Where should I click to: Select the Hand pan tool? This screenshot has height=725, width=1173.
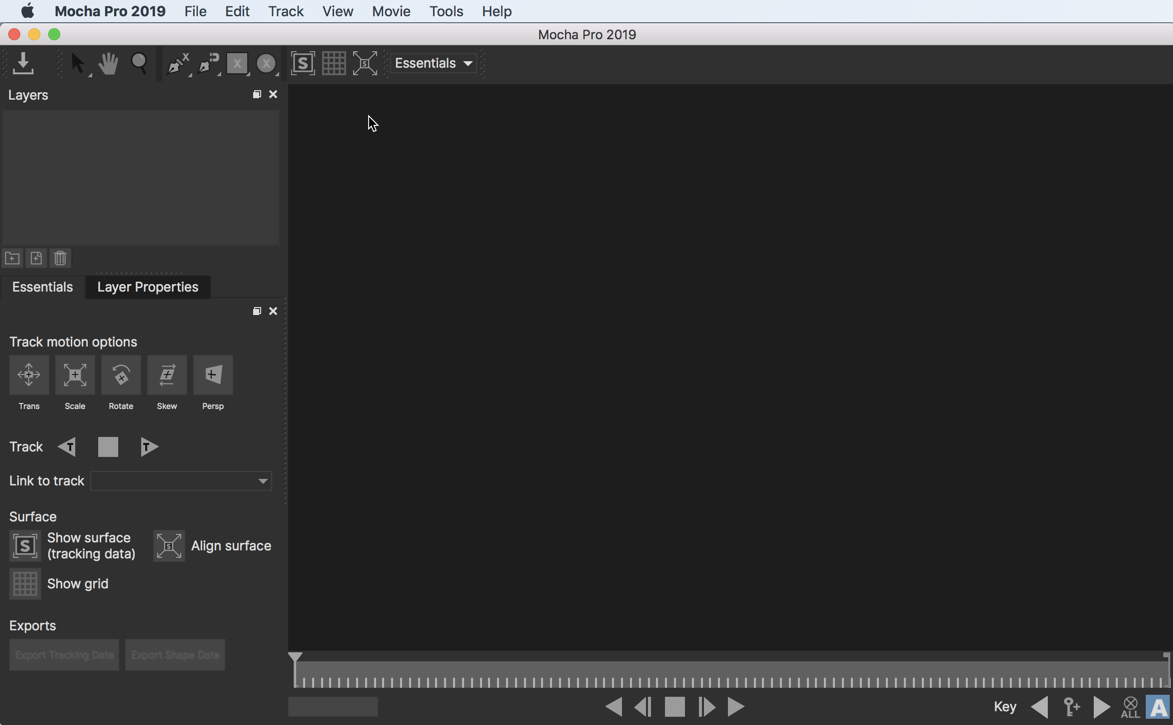(x=108, y=64)
